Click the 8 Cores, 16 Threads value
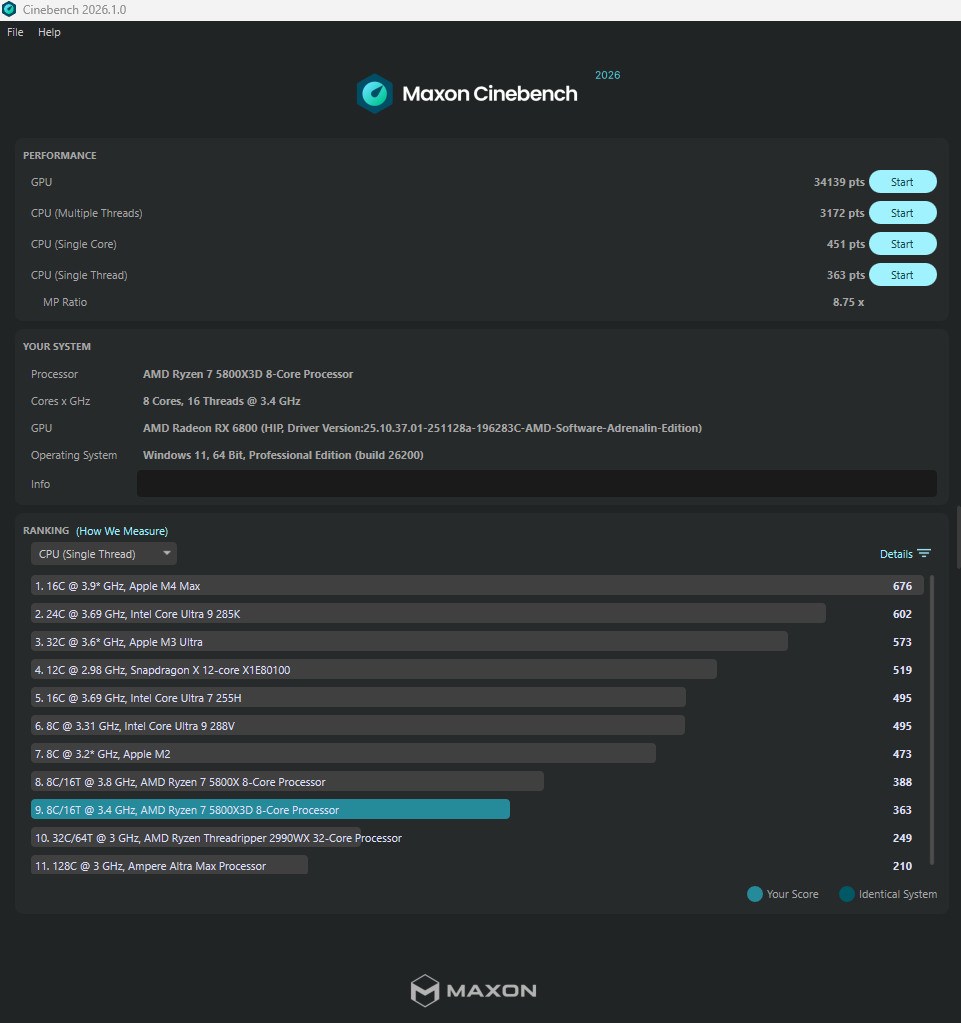 [x=222, y=401]
